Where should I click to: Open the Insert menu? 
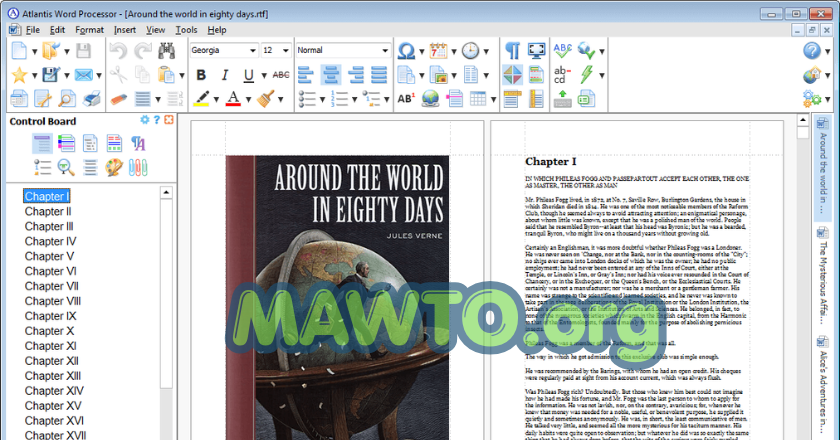[x=125, y=30]
